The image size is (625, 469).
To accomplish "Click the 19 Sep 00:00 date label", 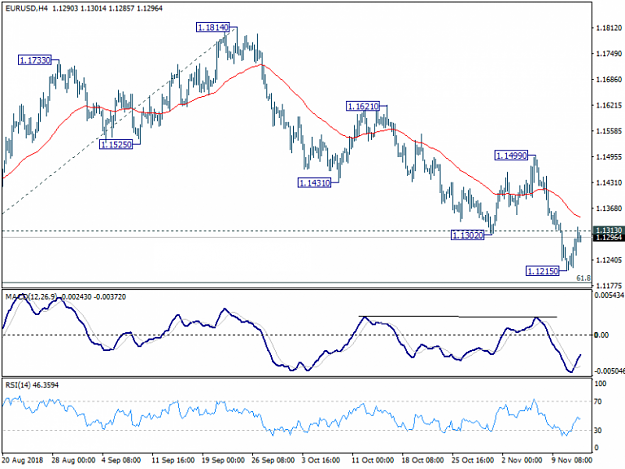I will (223, 460).
